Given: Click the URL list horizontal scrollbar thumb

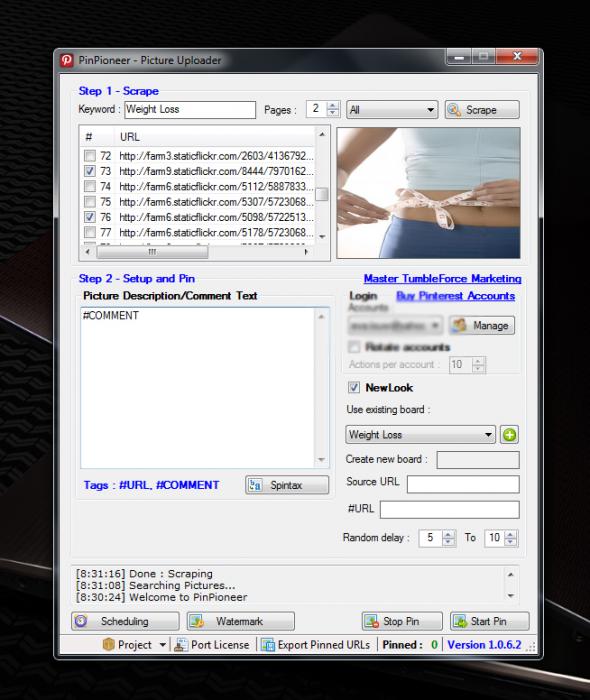Looking at the screenshot, I should coord(153,252).
